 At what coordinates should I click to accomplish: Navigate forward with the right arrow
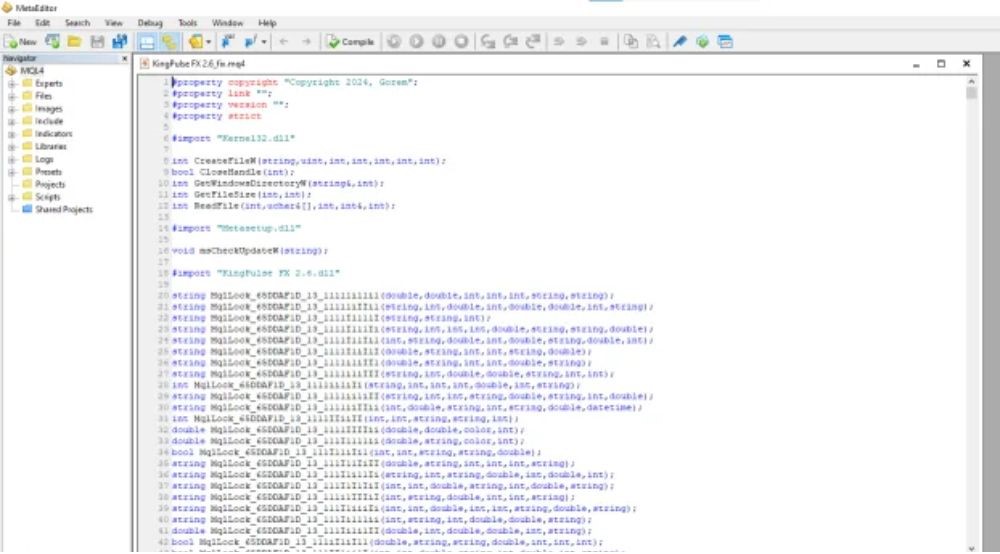coord(306,41)
